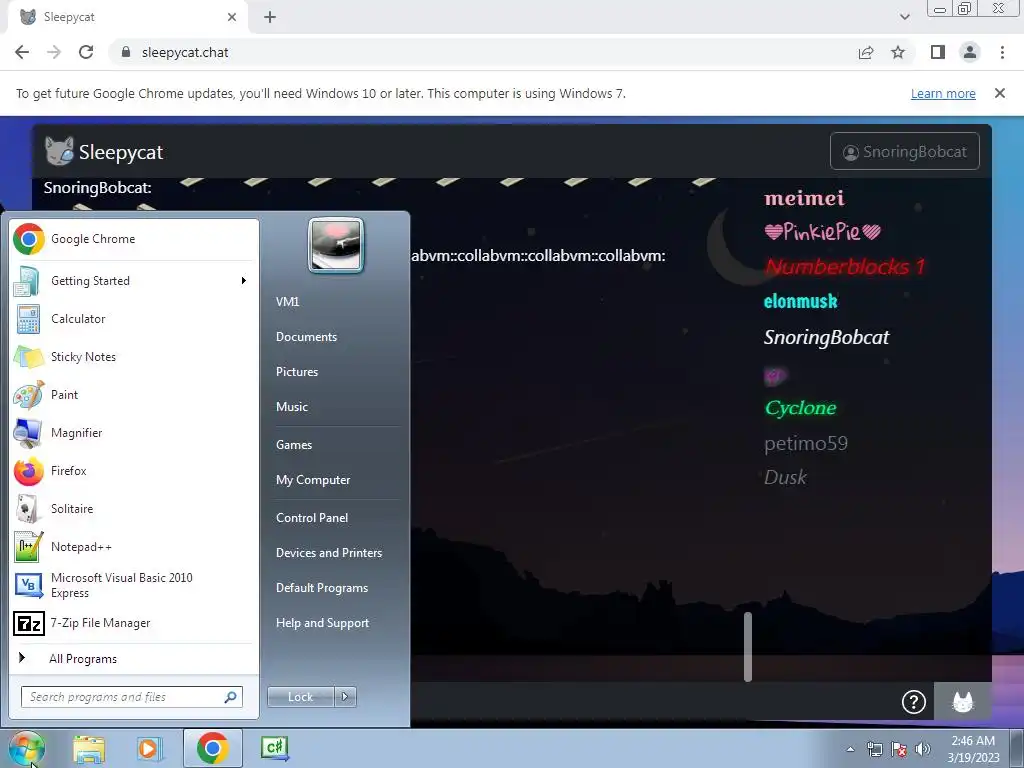The height and width of the screenshot is (768, 1024).
Task: Open Games from Start menu
Action: click(294, 445)
